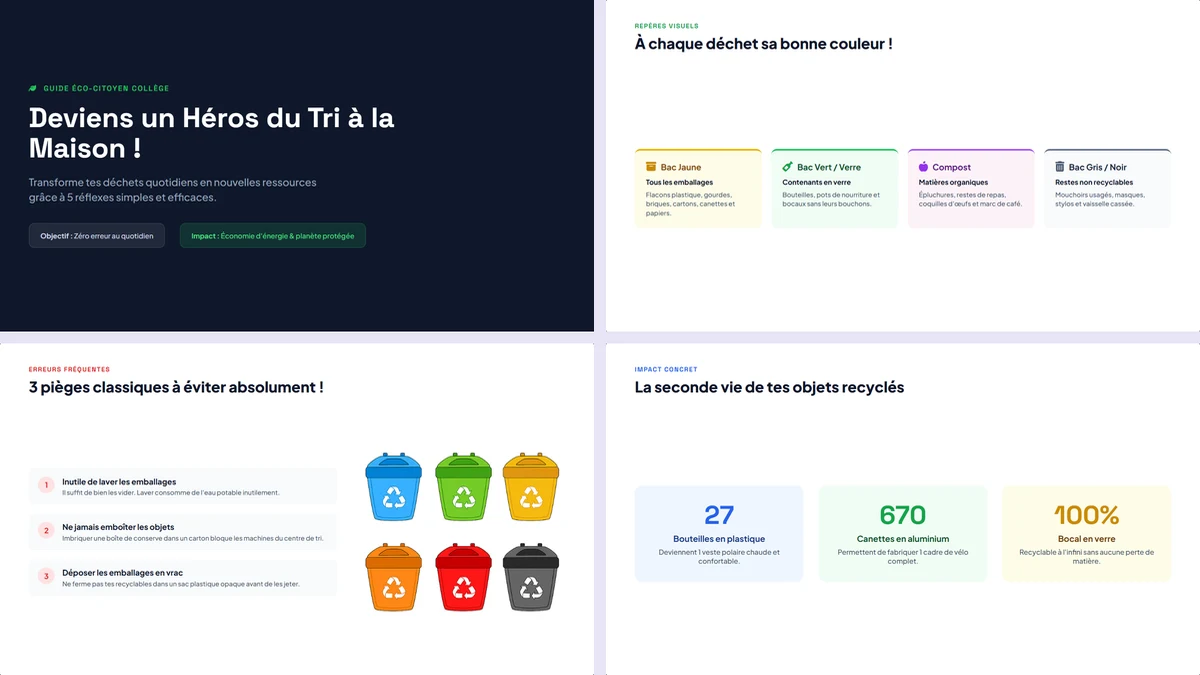Click the text Permettent de fabriquer 1 cadre de vélo
Screen dimensions: 1200x675
tap(903, 556)
